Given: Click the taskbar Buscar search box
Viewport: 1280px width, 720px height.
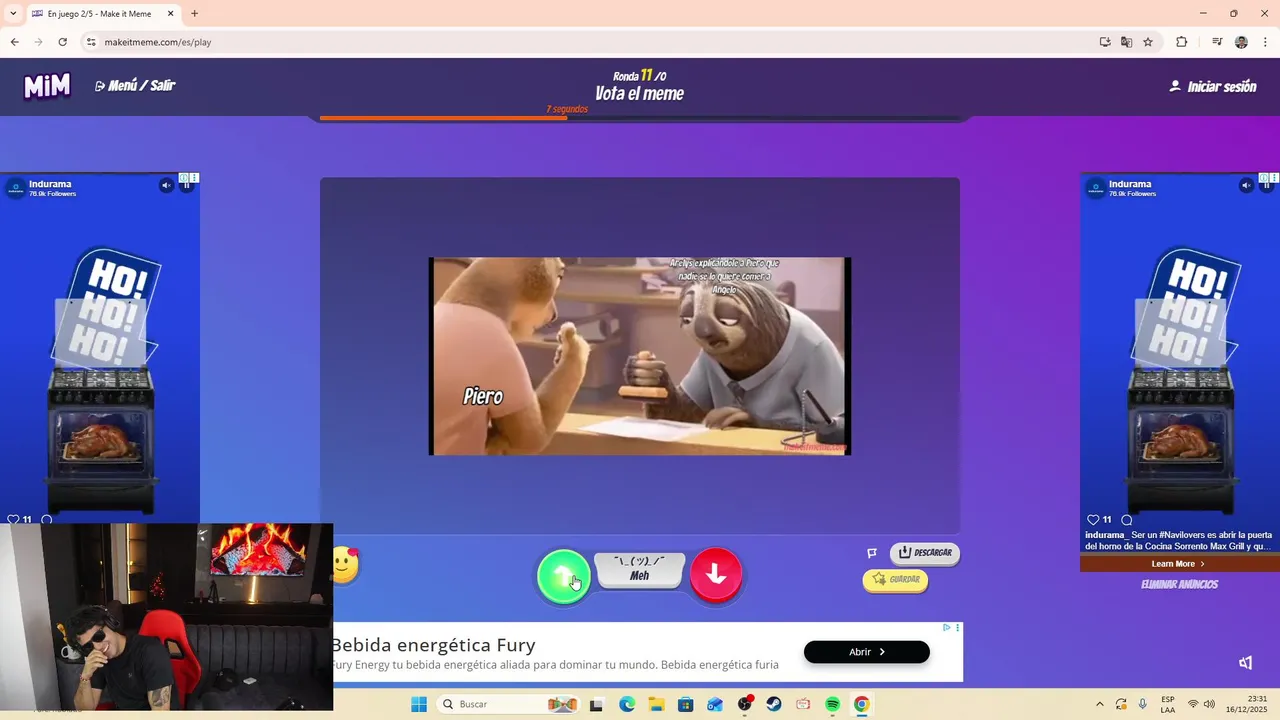Looking at the screenshot, I should click(509, 704).
